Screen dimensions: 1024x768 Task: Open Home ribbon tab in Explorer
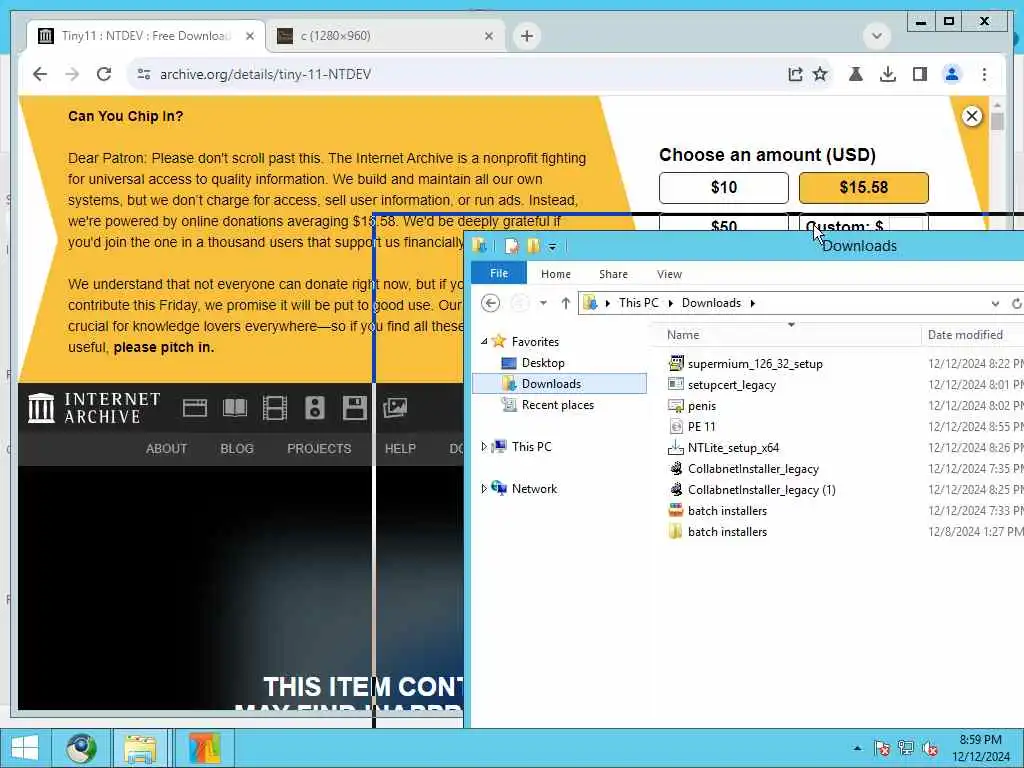coord(556,274)
